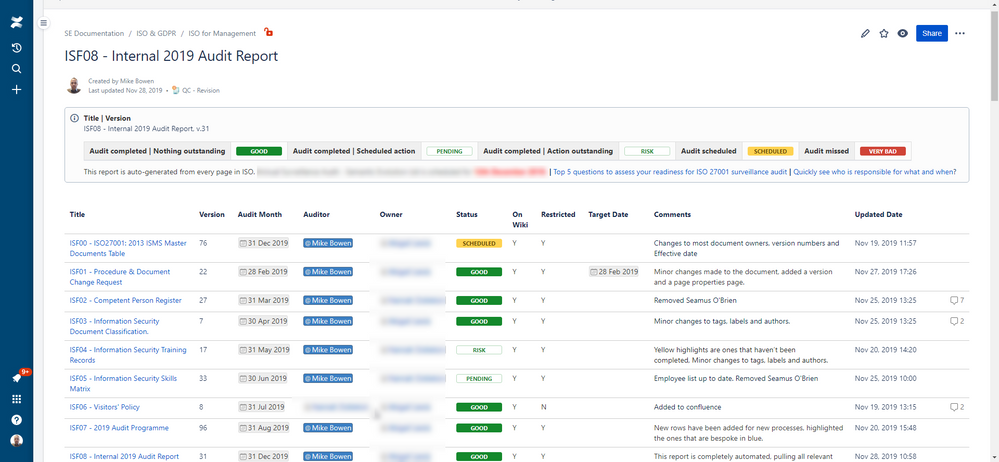Open ISF00 - ISO27001 ISMS Master Documents Table
This screenshot has width=999, height=462.
tap(128, 248)
